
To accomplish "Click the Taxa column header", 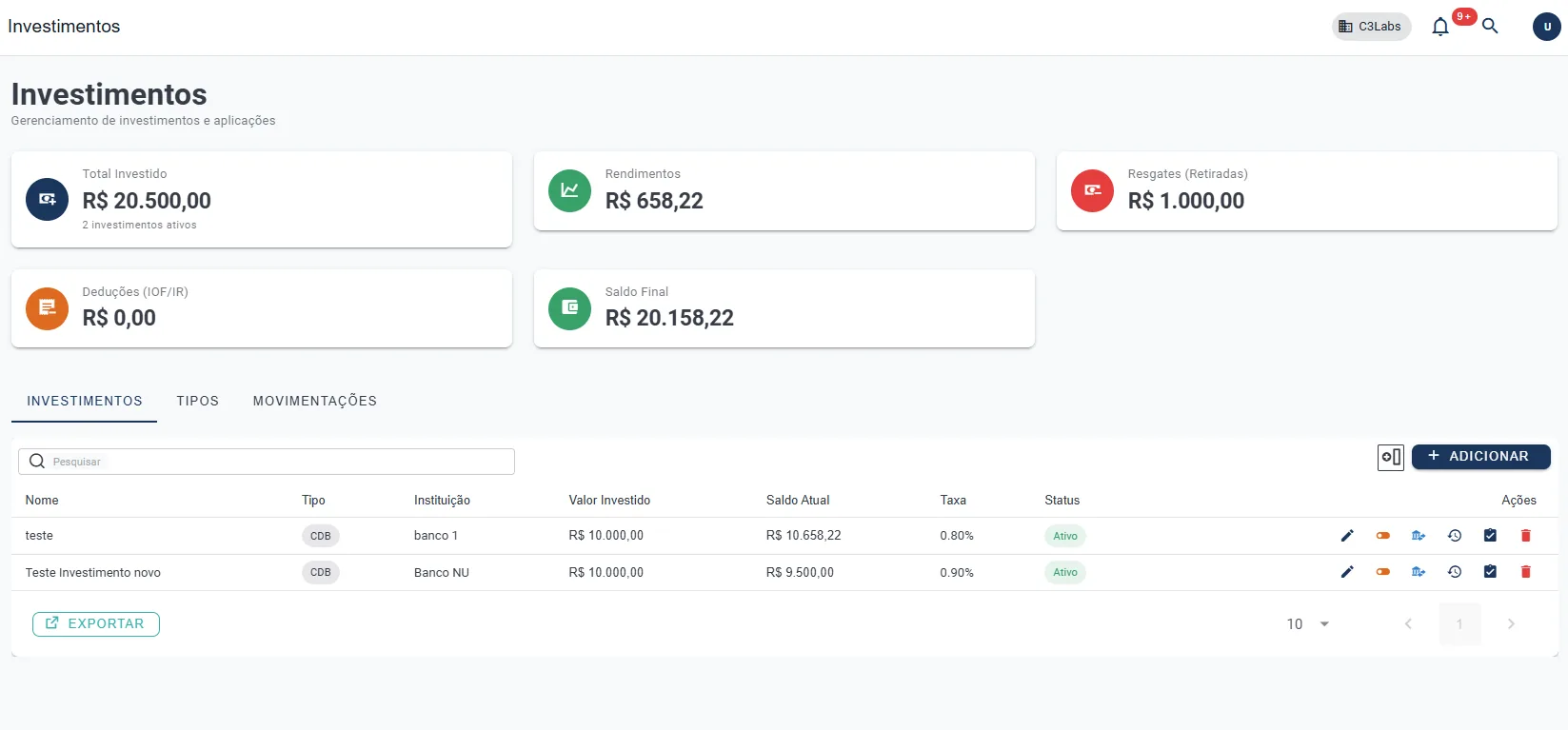I will tap(953, 501).
